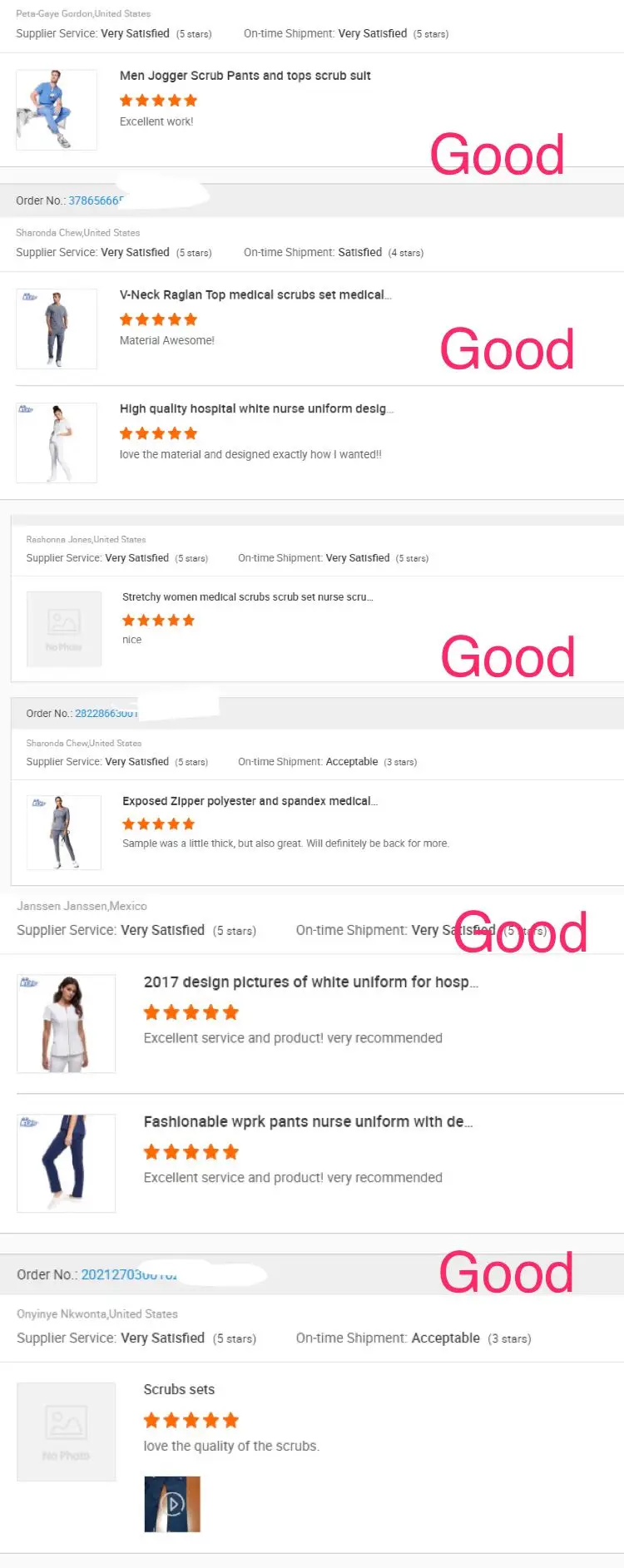Click the navy work pants product thumbnail
The height and width of the screenshot is (1568, 624).
[x=66, y=1163]
